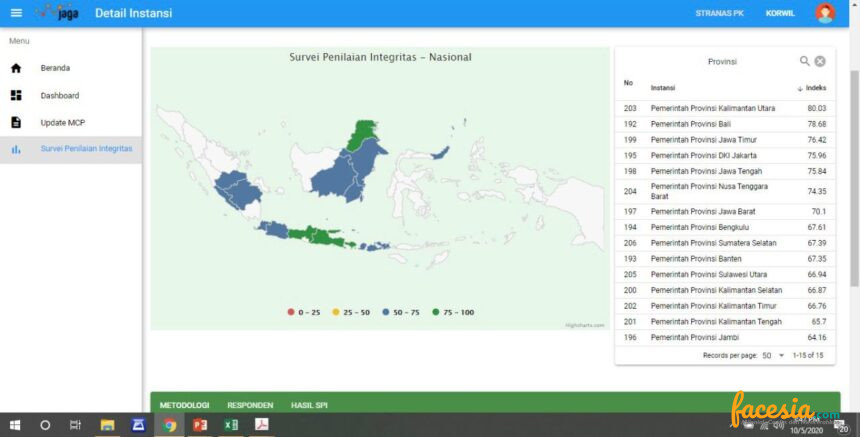Click the search icon in Provinsi table
Viewport: 860px width, 437px height.
(x=804, y=61)
